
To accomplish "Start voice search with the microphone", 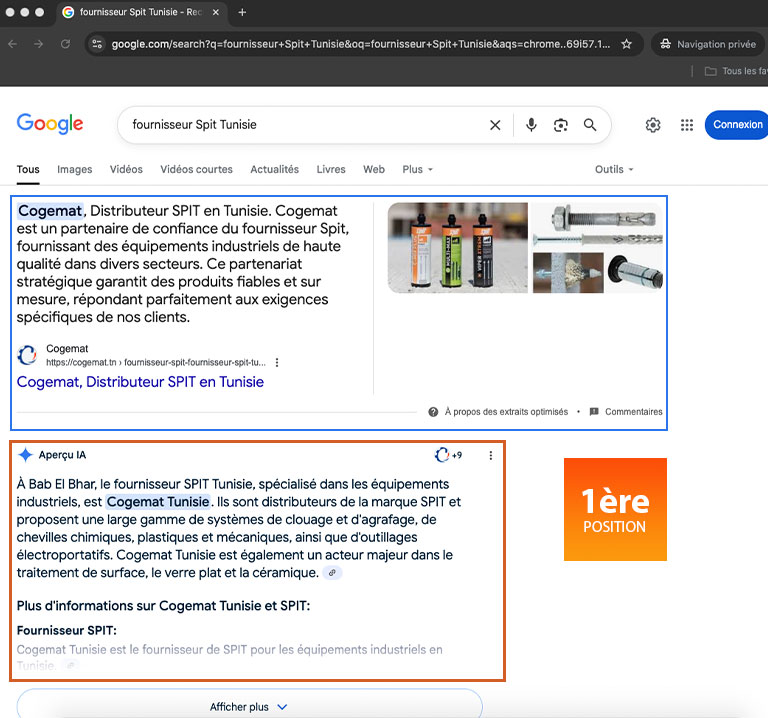I will point(531,125).
